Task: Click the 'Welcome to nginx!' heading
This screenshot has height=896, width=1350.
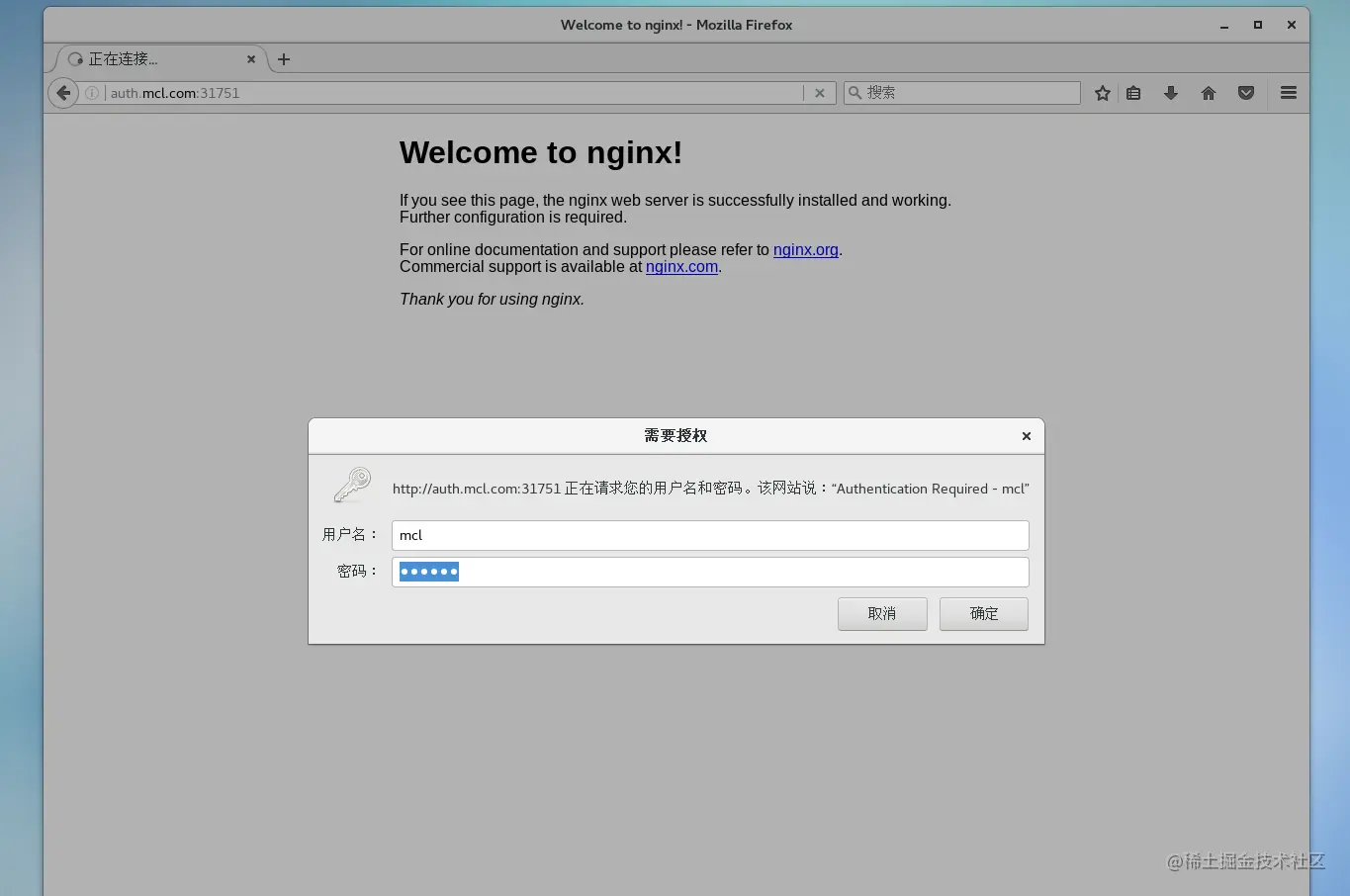Action: pyautogui.click(x=541, y=152)
